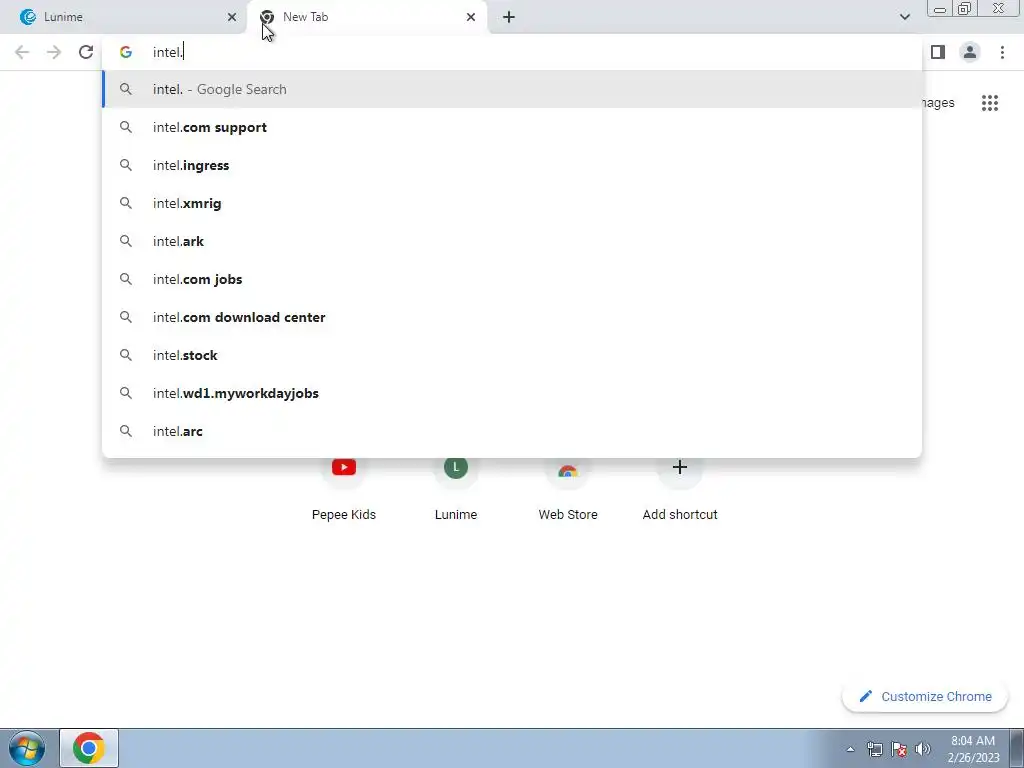
Task: Select the New Tab tab
Action: [x=366, y=17]
